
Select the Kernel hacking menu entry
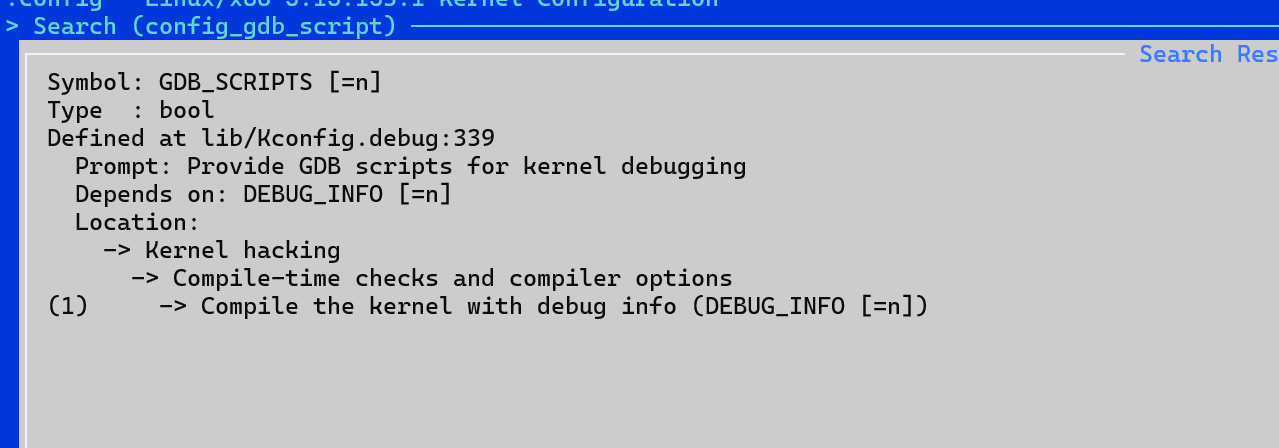[243, 250]
